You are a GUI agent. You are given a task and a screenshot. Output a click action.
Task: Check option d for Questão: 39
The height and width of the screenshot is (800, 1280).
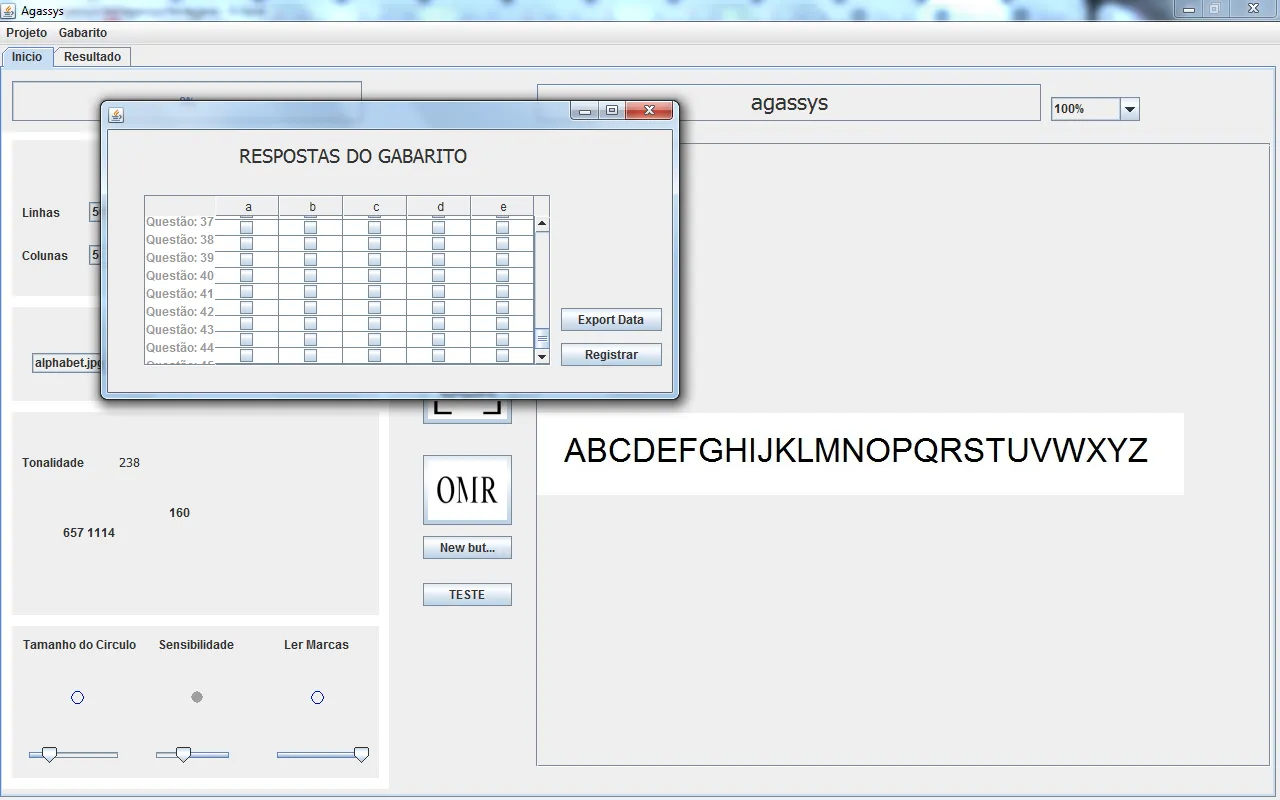(439, 260)
